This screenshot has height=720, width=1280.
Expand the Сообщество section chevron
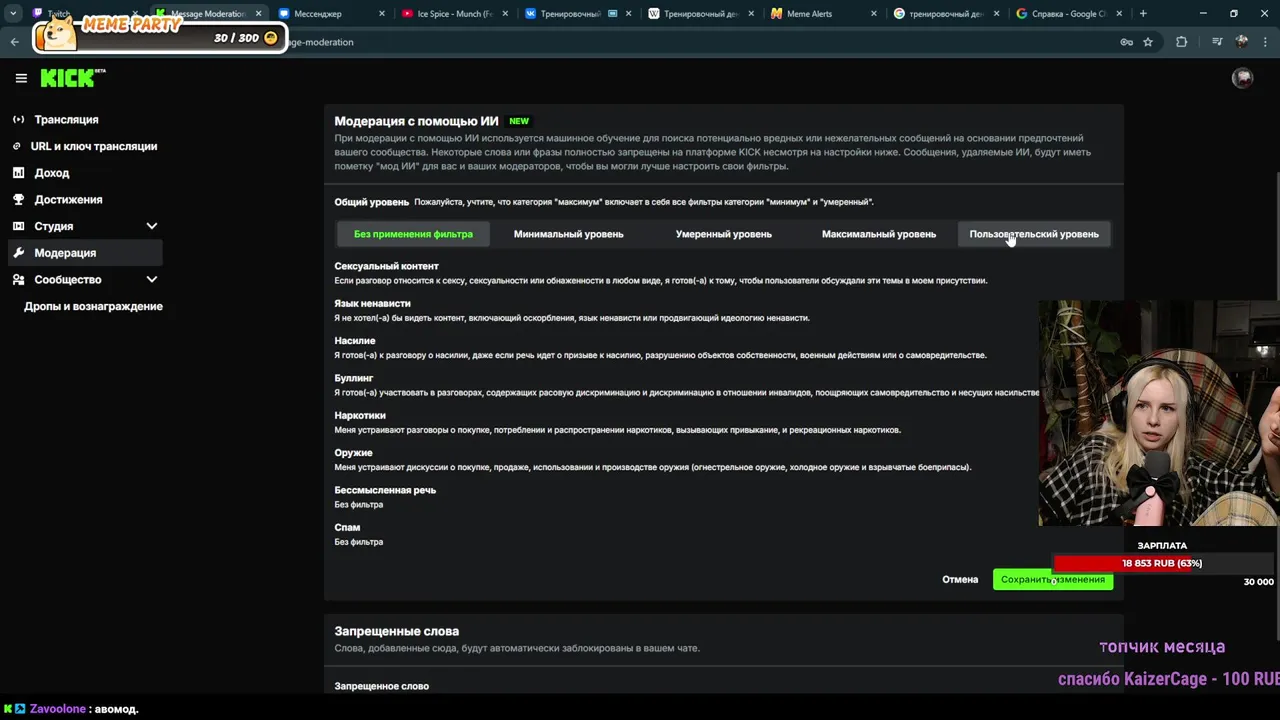(x=152, y=279)
